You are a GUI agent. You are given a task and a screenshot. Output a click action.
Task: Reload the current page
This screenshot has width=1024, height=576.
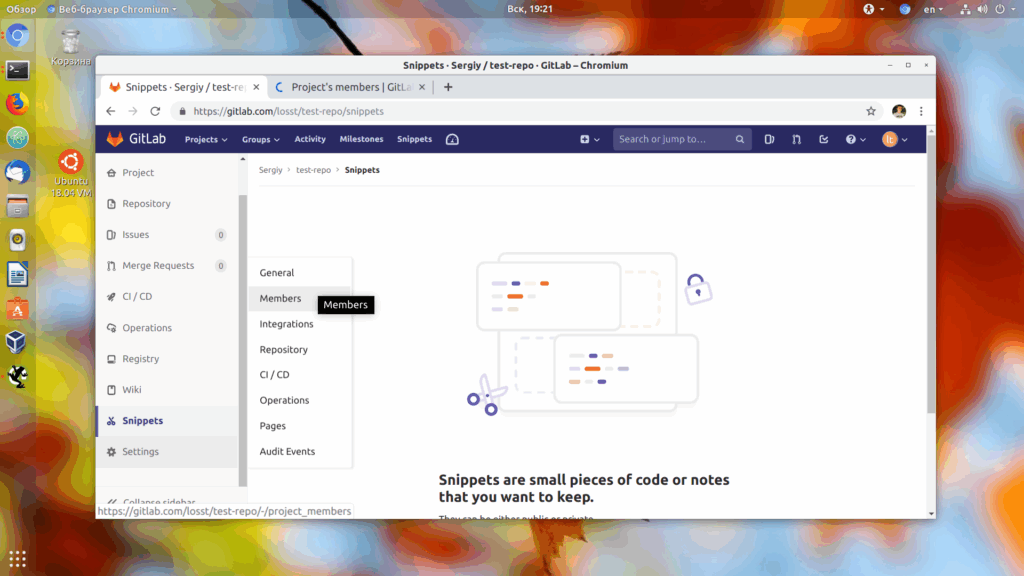pyautogui.click(x=155, y=111)
